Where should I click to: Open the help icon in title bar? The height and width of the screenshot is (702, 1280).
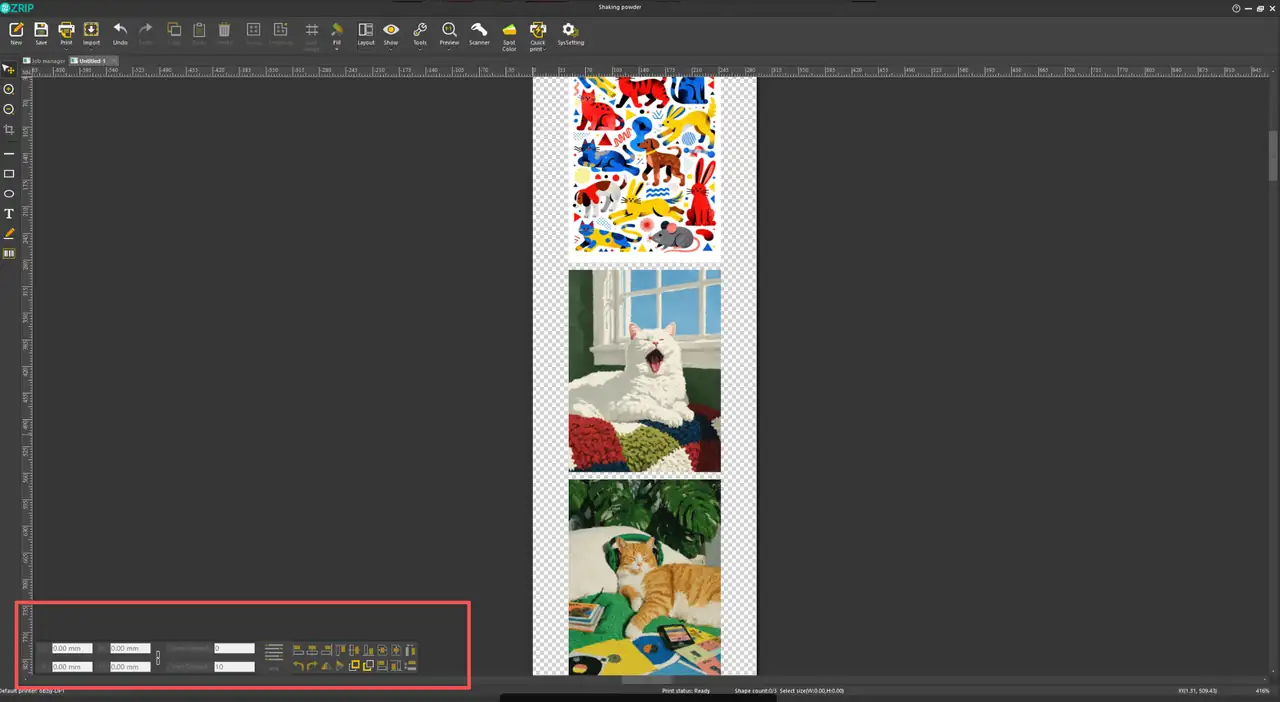(1237, 7)
